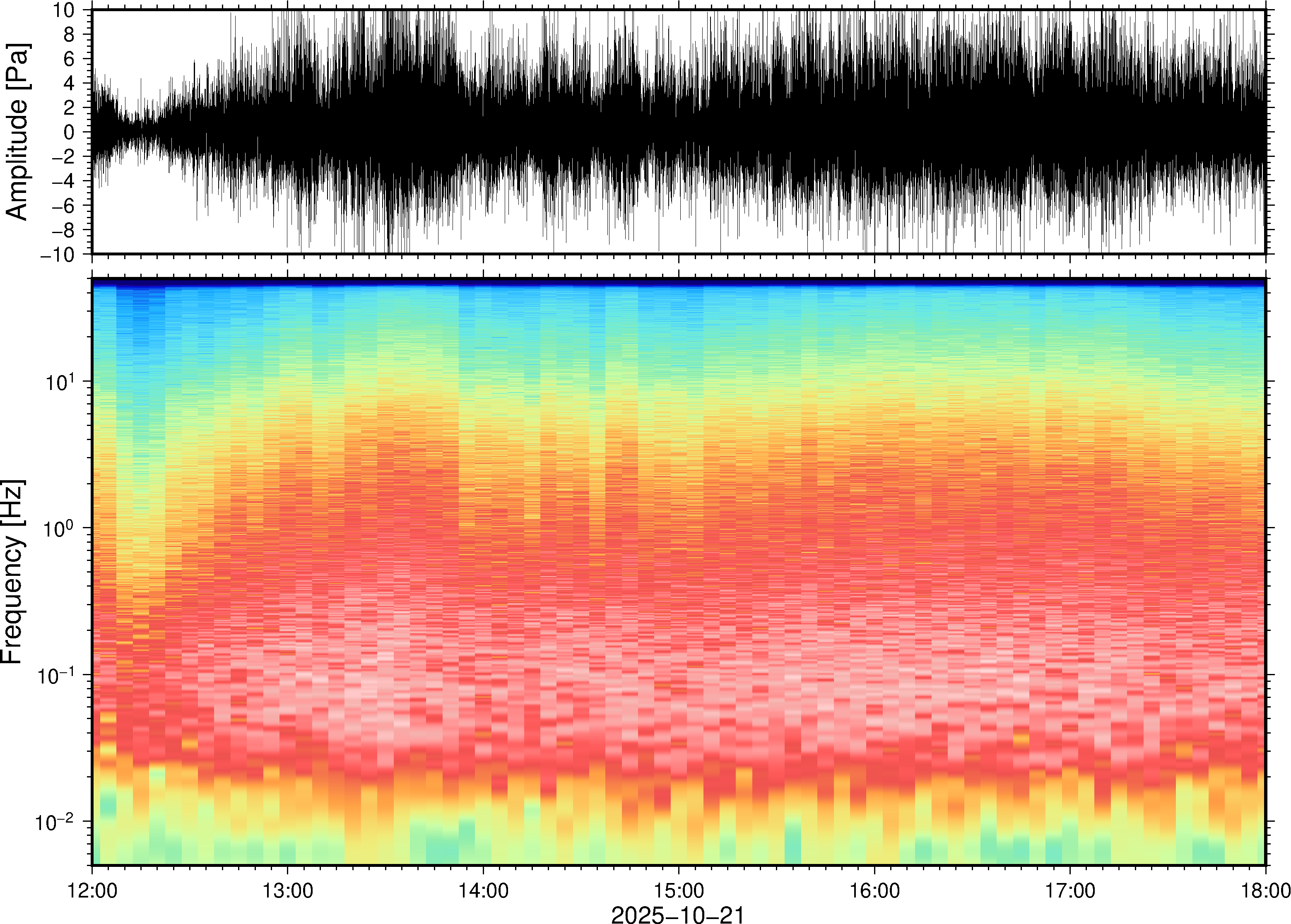Click the -10 amplitude tick label
The image size is (1291, 924).
[x=58, y=254]
